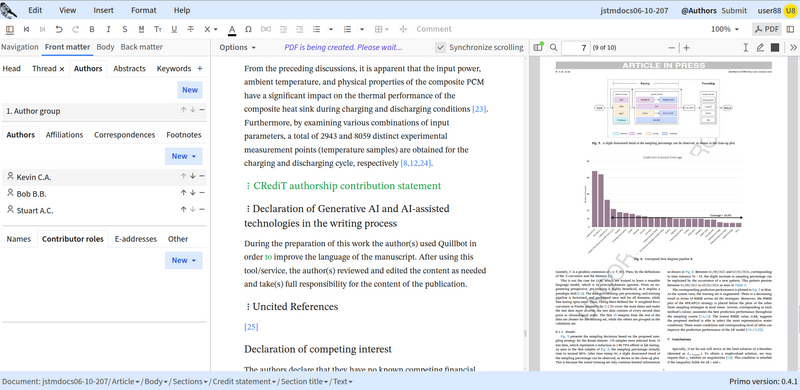Click the PDF viewer black square tool
Image resolution: width=800 pixels, height=390 pixels.
click(775, 47)
